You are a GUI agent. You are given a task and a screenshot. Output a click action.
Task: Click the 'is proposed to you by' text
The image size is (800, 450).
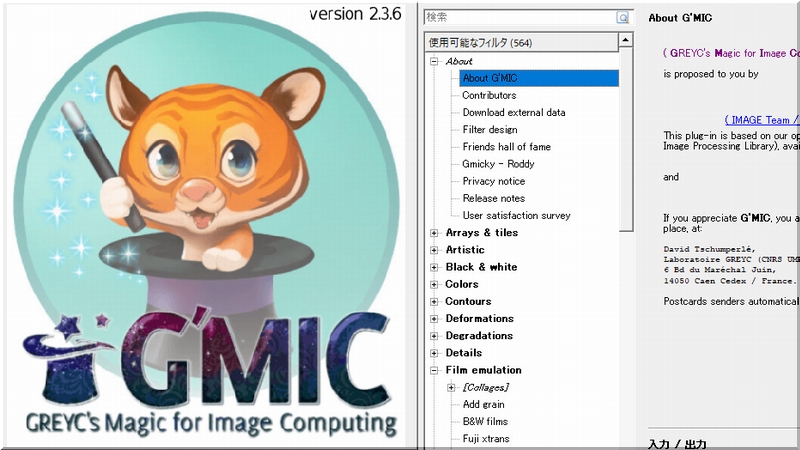(x=711, y=74)
